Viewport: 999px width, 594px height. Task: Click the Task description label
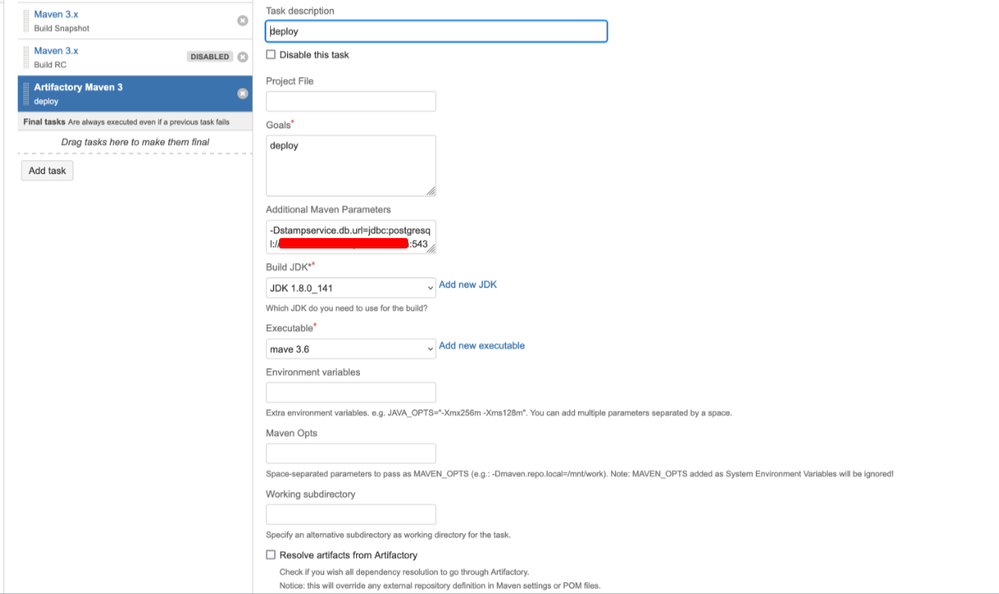(300, 11)
